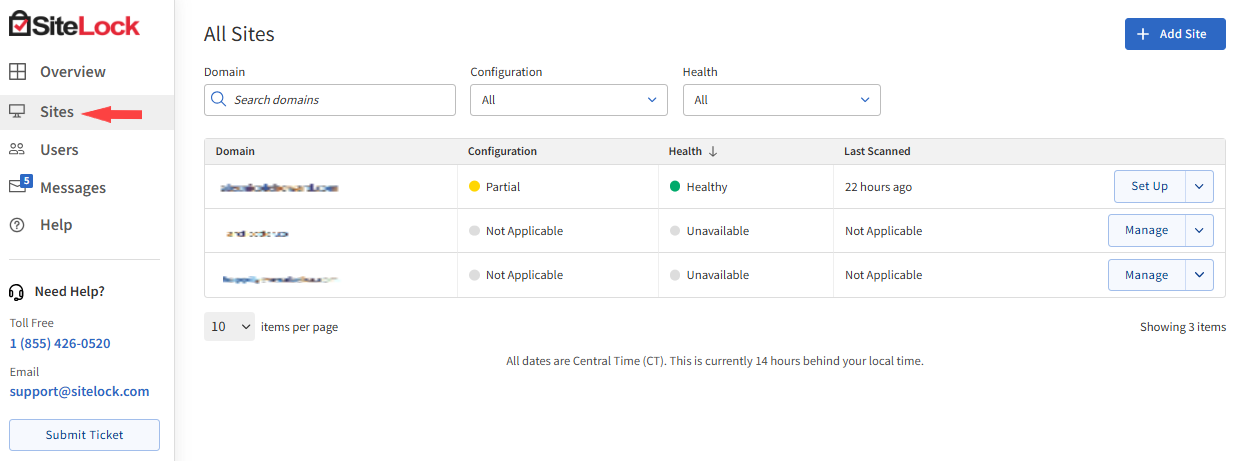Click the Healthy status cell
The height and width of the screenshot is (461, 1246).
pyautogui.click(x=699, y=187)
